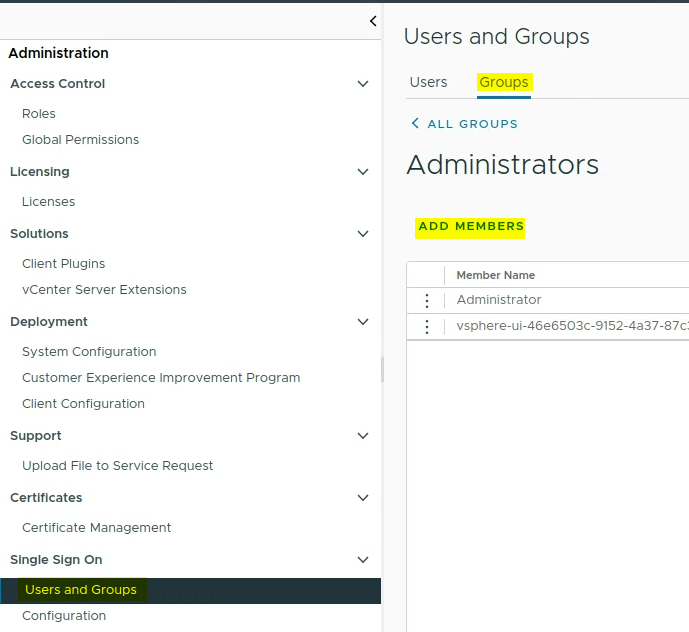Image resolution: width=689 pixels, height=632 pixels.
Task: Open Roles under Access Control
Action: [39, 114]
